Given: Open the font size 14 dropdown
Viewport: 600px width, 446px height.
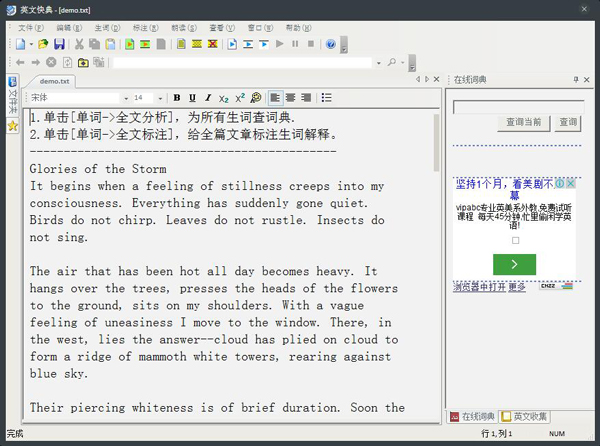Looking at the screenshot, I should pos(160,99).
